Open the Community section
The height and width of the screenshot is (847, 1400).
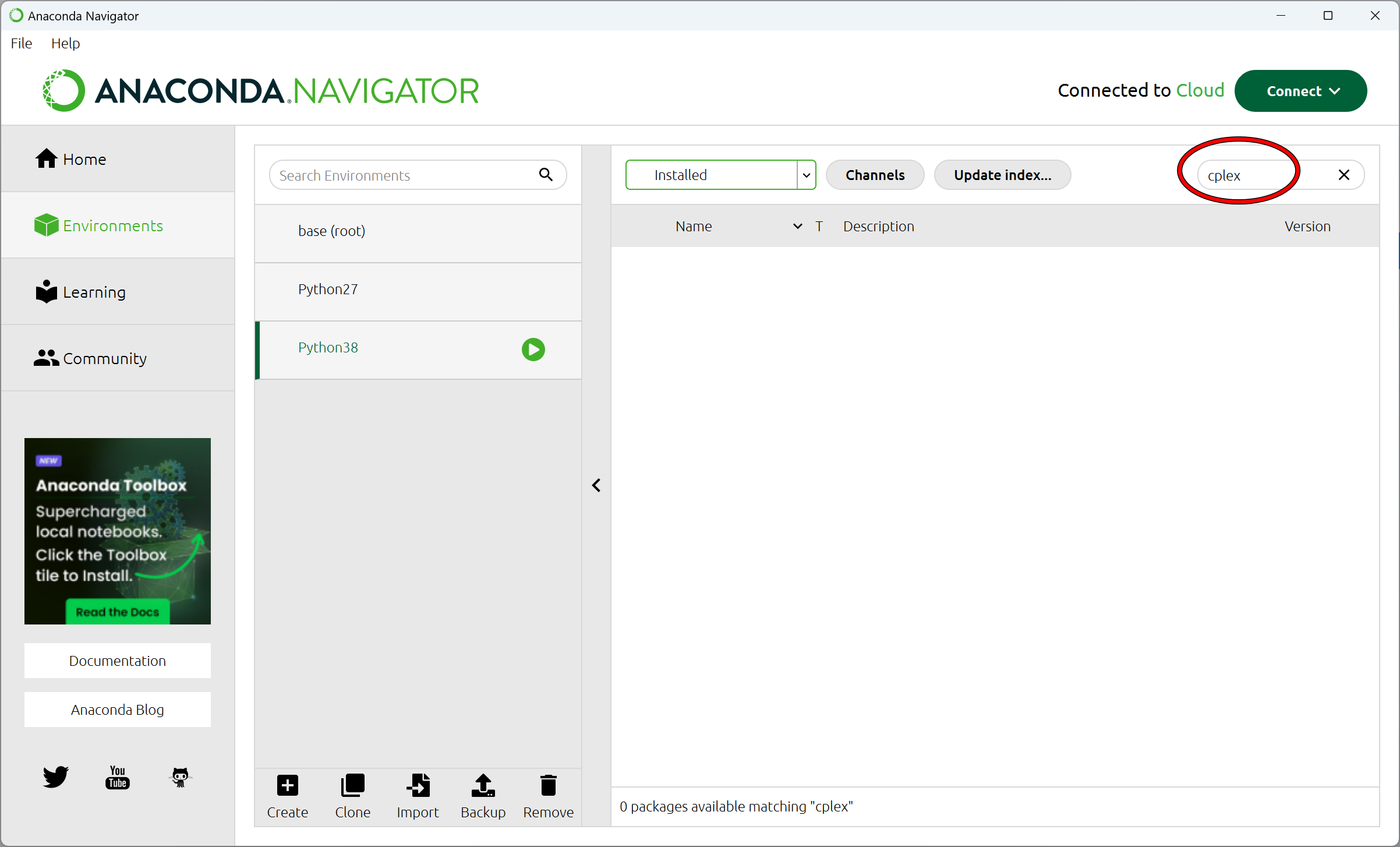coord(117,358)
